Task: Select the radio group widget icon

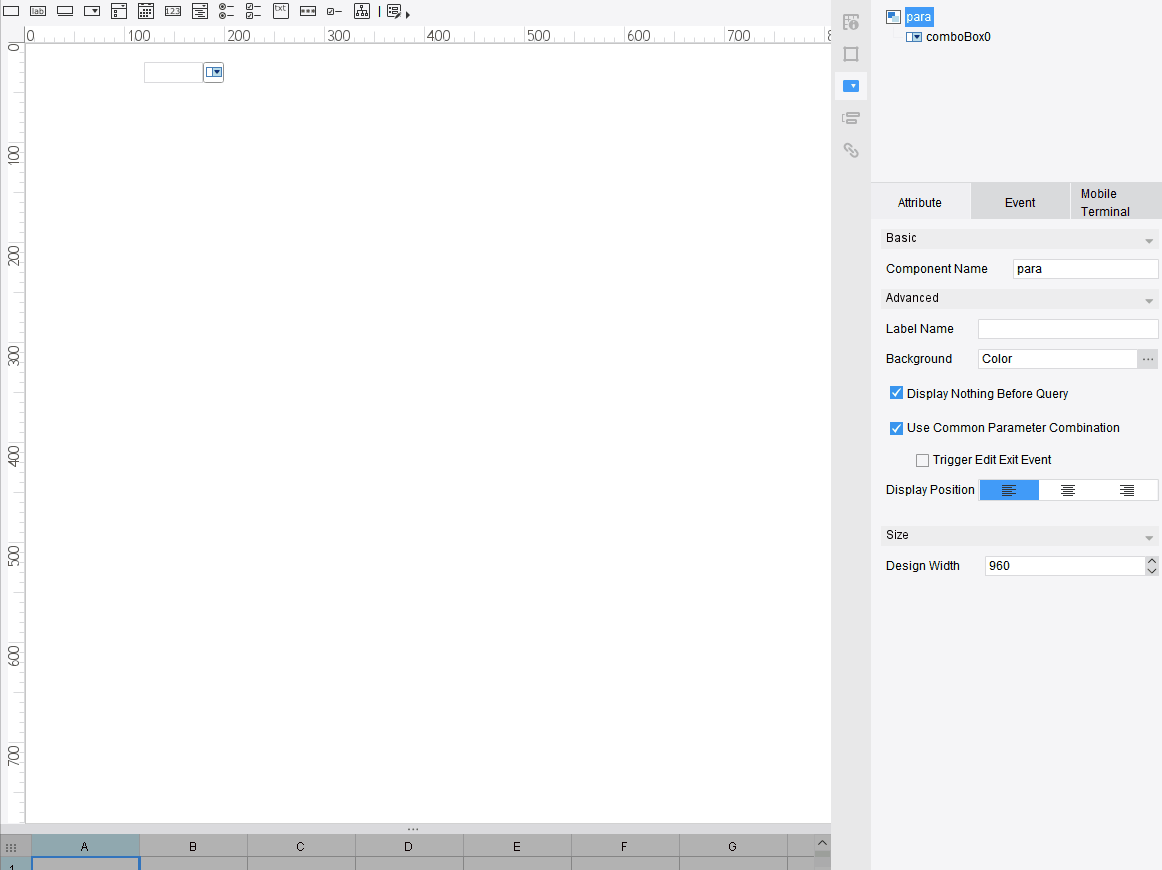Action: pyautogui.click(x=227, y=11)
